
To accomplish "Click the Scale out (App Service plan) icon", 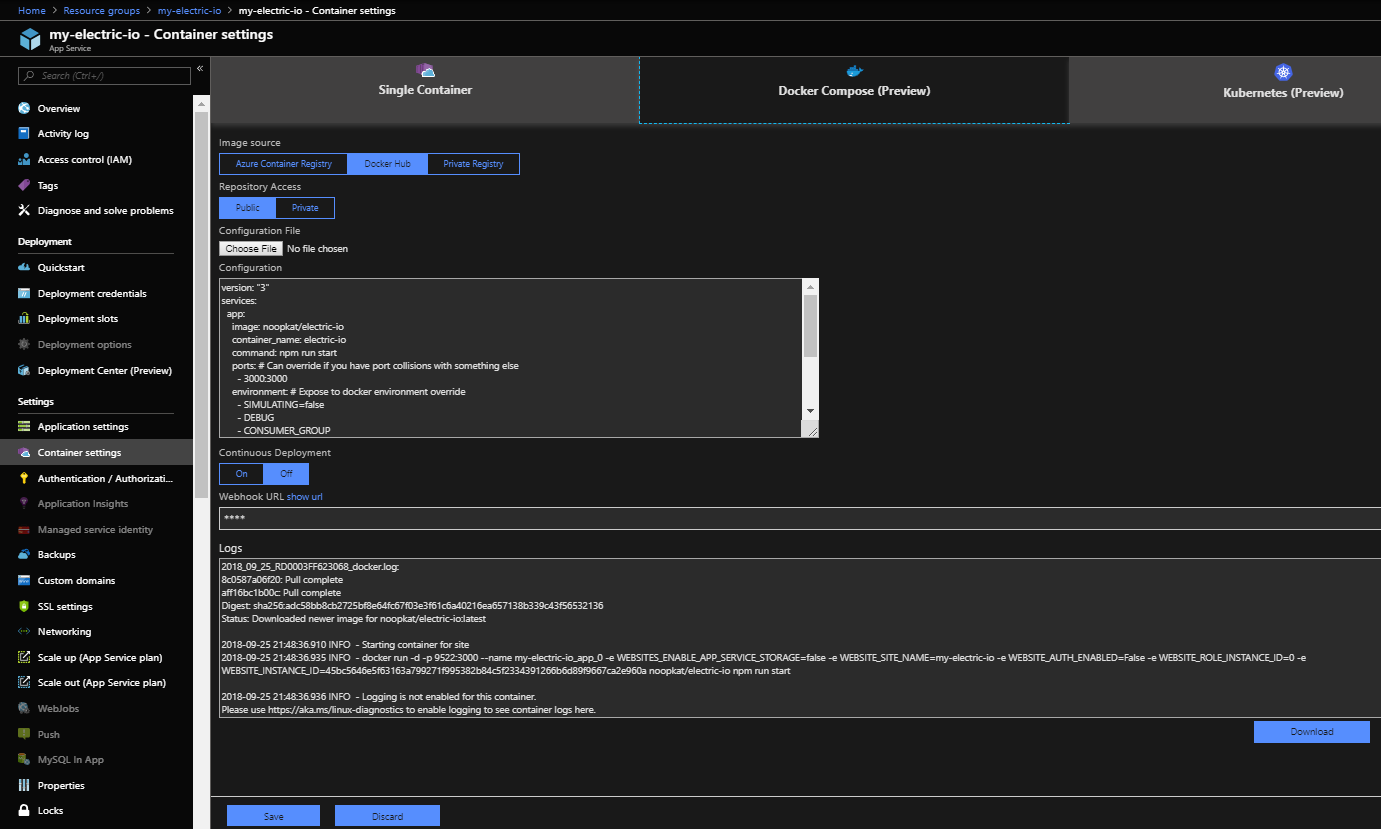I will (24, 683).
